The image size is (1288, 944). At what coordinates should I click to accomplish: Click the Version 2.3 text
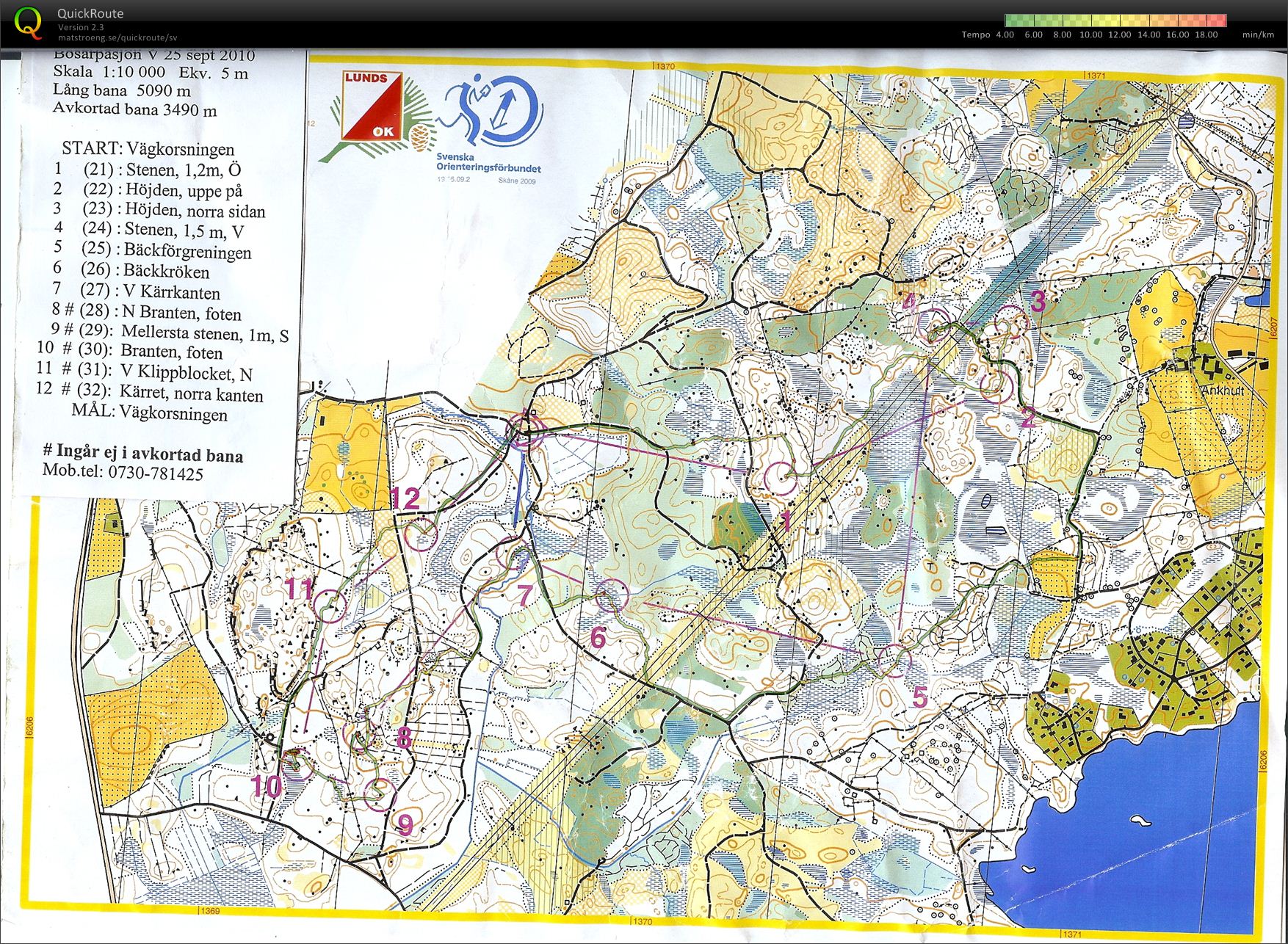(x=81, y=27)
